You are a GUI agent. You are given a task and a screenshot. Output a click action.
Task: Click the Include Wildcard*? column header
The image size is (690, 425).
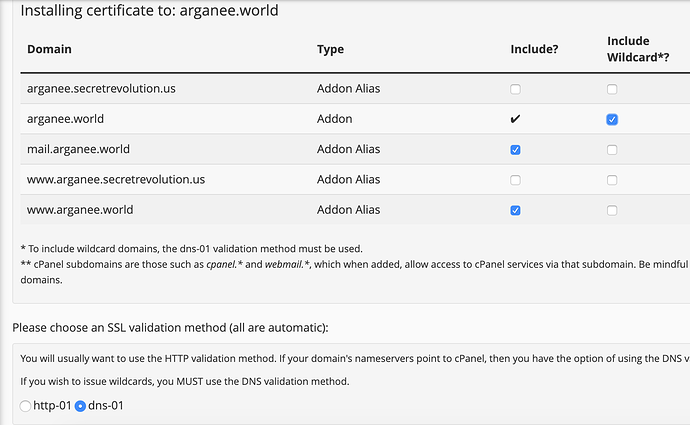pyautogui.click(x=638, y=49)
